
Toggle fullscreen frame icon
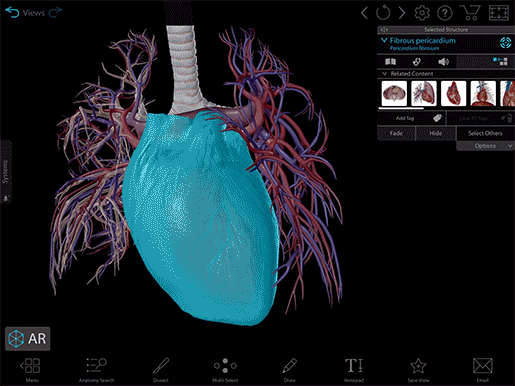499,13
